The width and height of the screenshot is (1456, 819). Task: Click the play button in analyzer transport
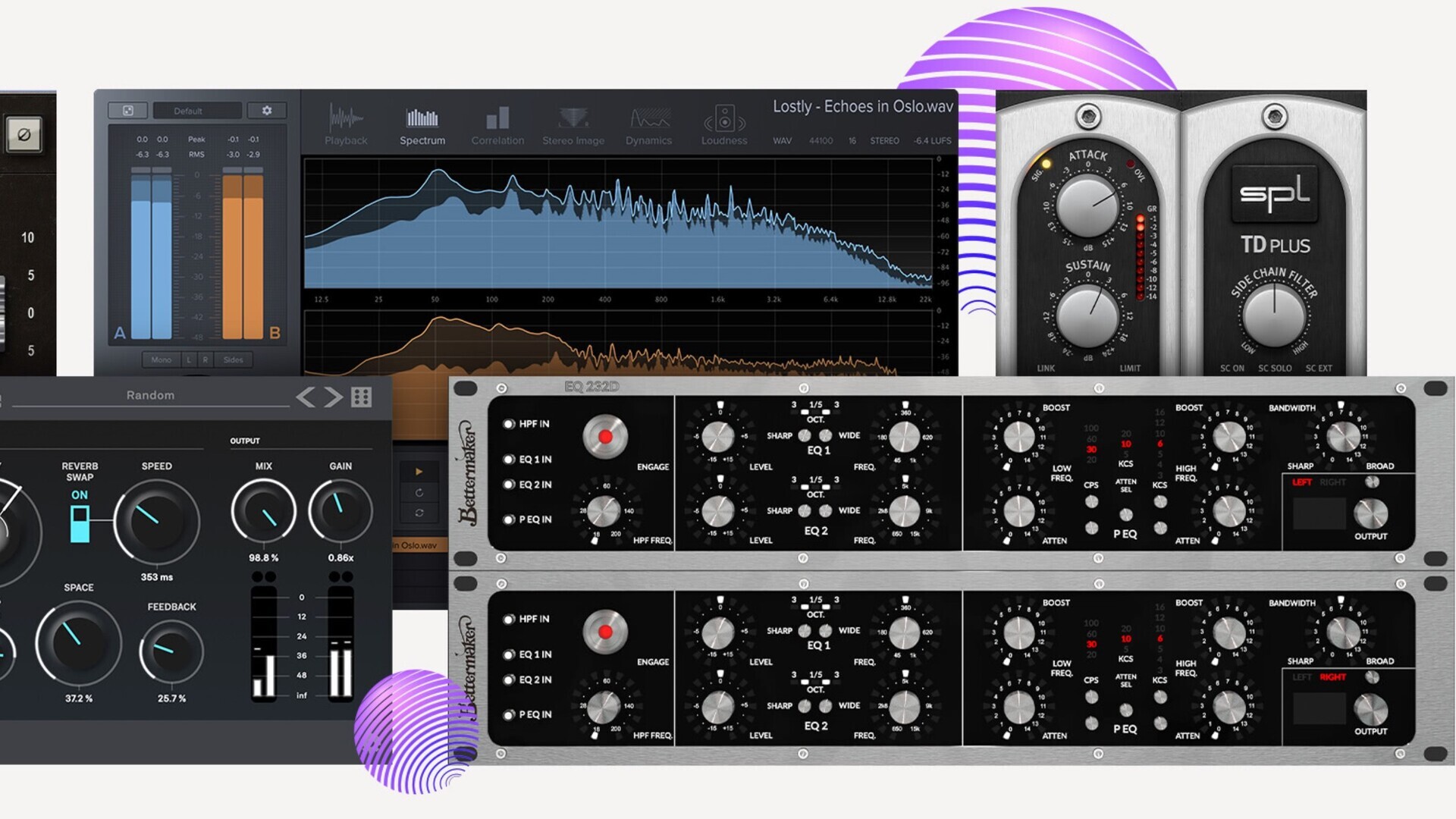pyautogui.click(x=419, y=472)
